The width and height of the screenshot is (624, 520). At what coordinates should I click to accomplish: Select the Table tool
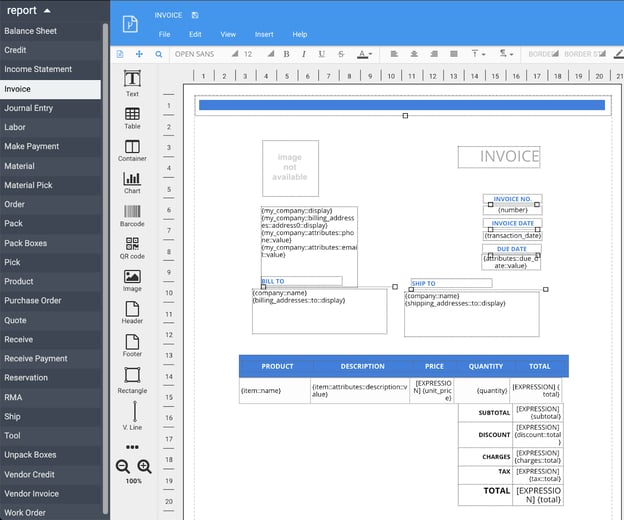(x=132, y=116)
